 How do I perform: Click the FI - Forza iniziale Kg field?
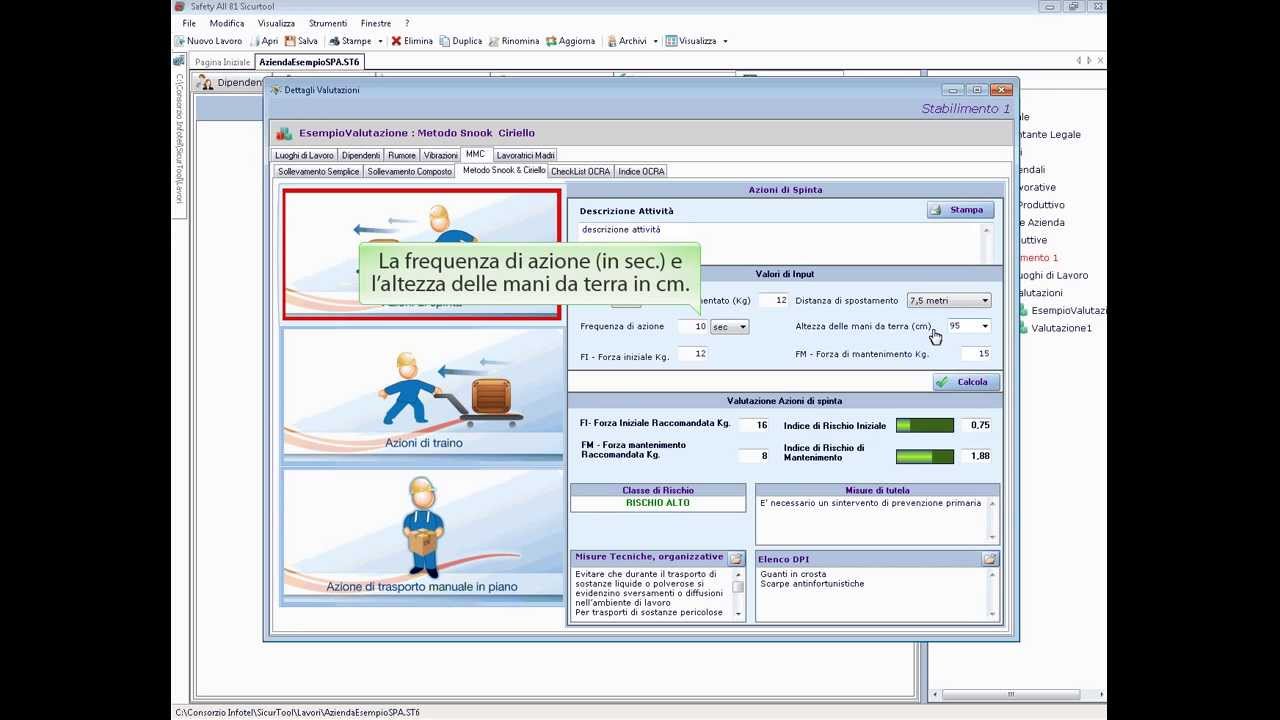[693, 353]
